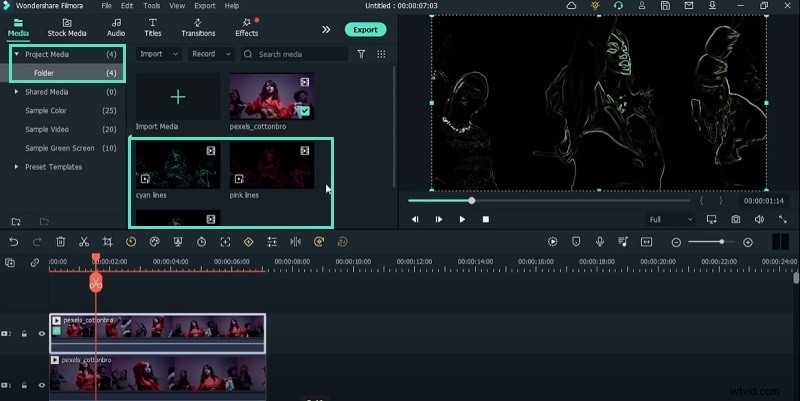Screen dimensions: 800x401
Task: Open the Import dropdown
Action: coord(158,54)
